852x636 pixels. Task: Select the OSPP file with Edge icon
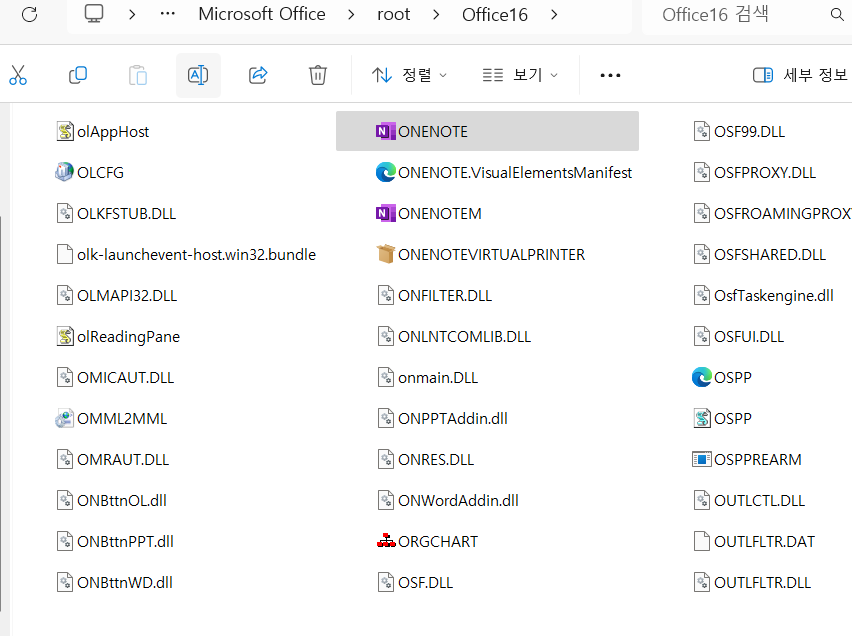click(722, 378)
